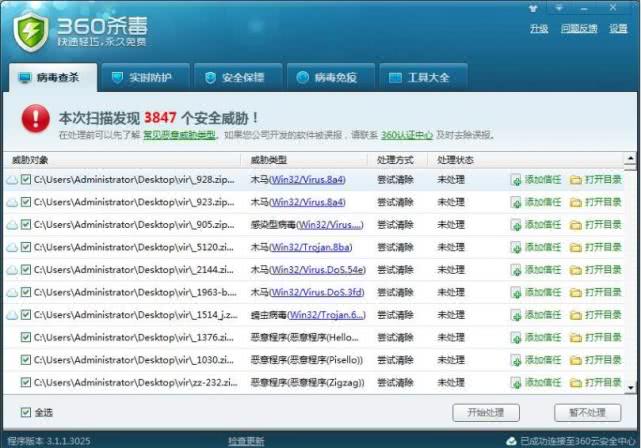Click 添加信任 icon for _5120.zi row
The width and height of the screenshot is (641, 448).
(516, 247)
